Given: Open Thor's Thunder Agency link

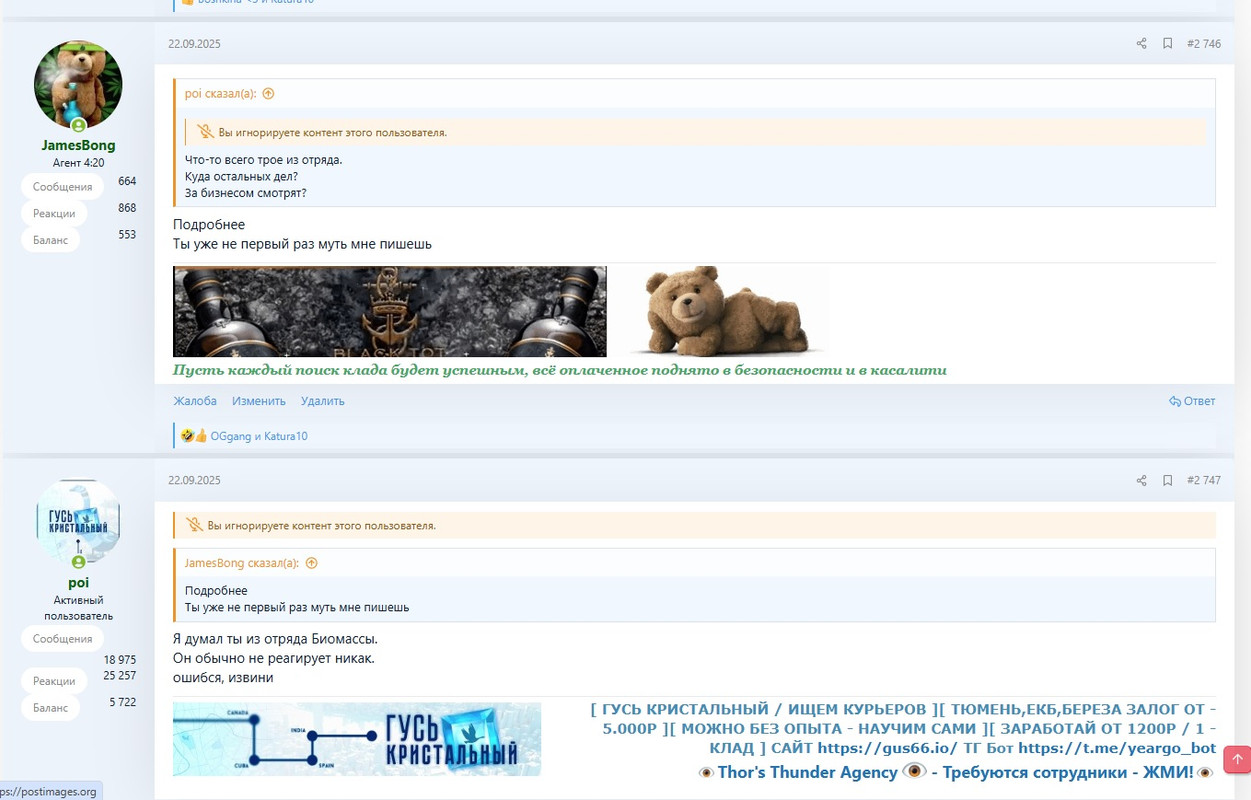Looking at the screenshot, I should [955, 772].
